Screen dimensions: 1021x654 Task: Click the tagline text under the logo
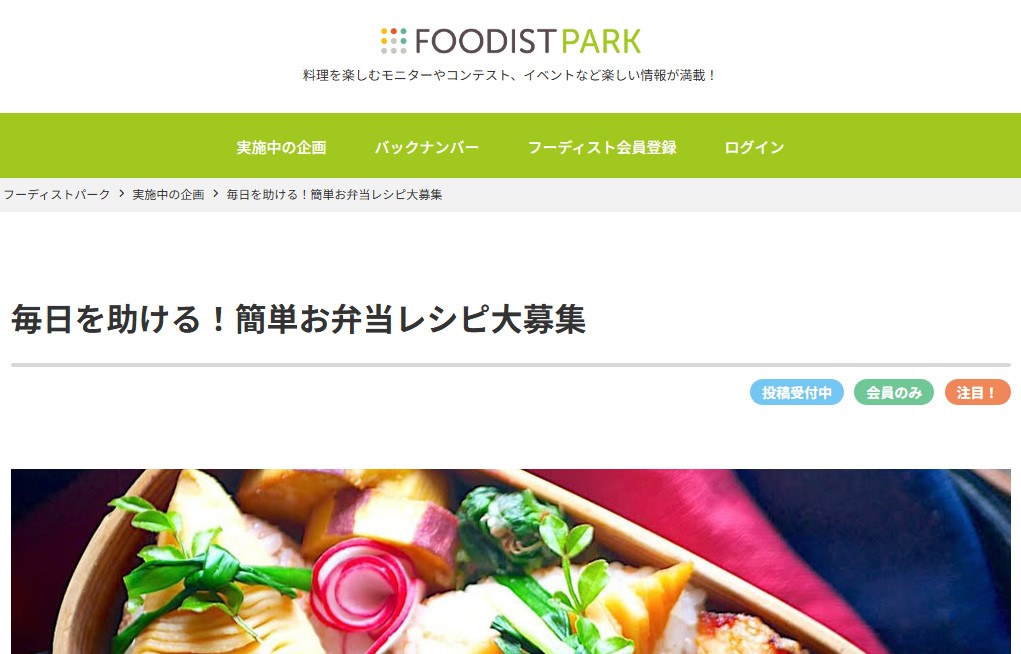pos(510,76)
